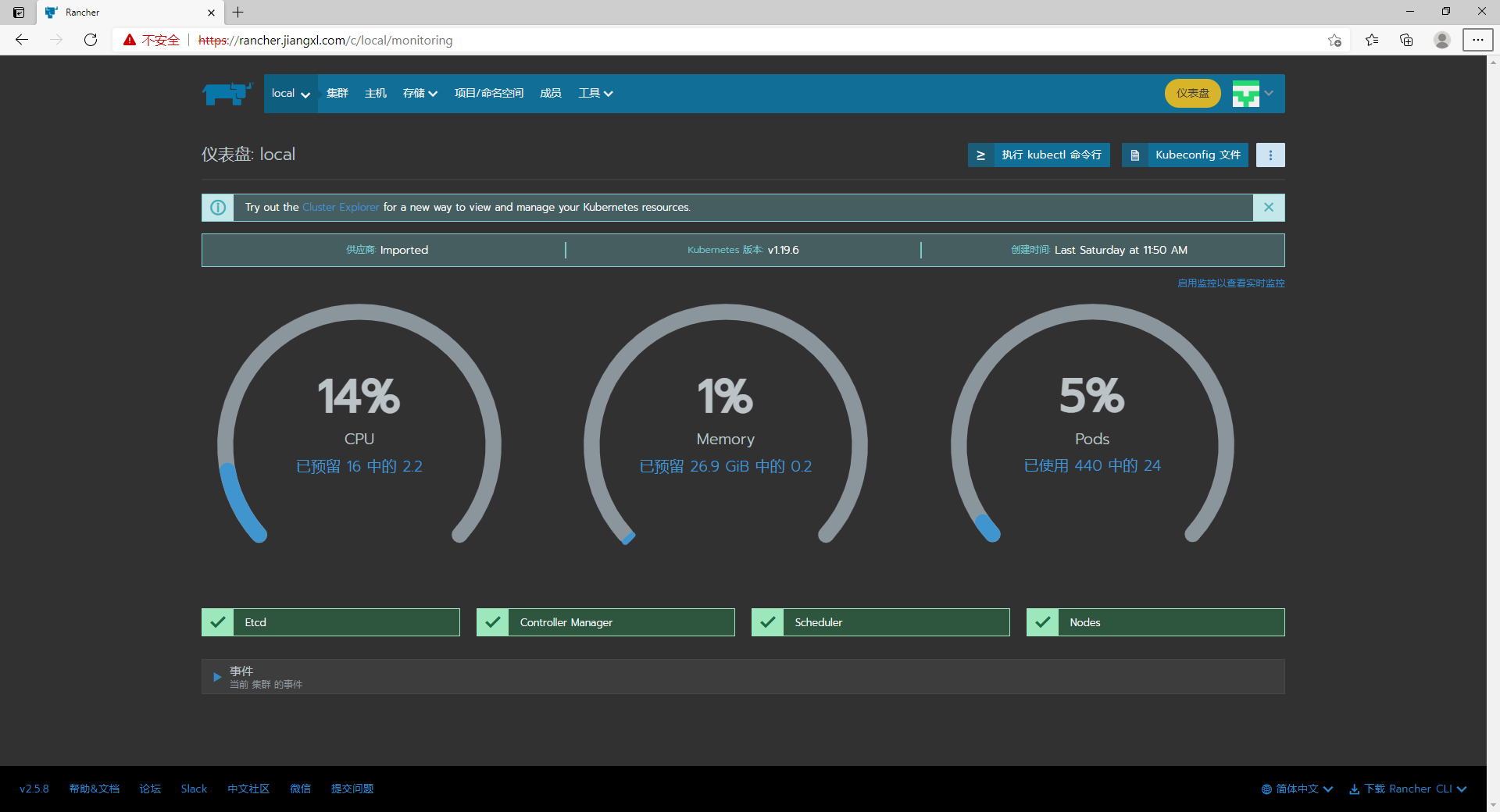Click the Etcd status check icon
The width and height of the screenshot is (1500, 812).
(218, 622)
